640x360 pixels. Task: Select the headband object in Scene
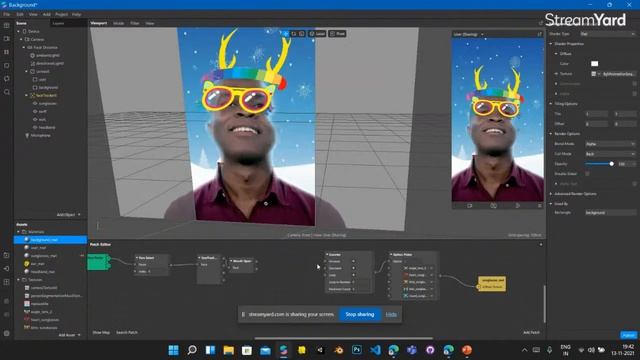[47, 128]
